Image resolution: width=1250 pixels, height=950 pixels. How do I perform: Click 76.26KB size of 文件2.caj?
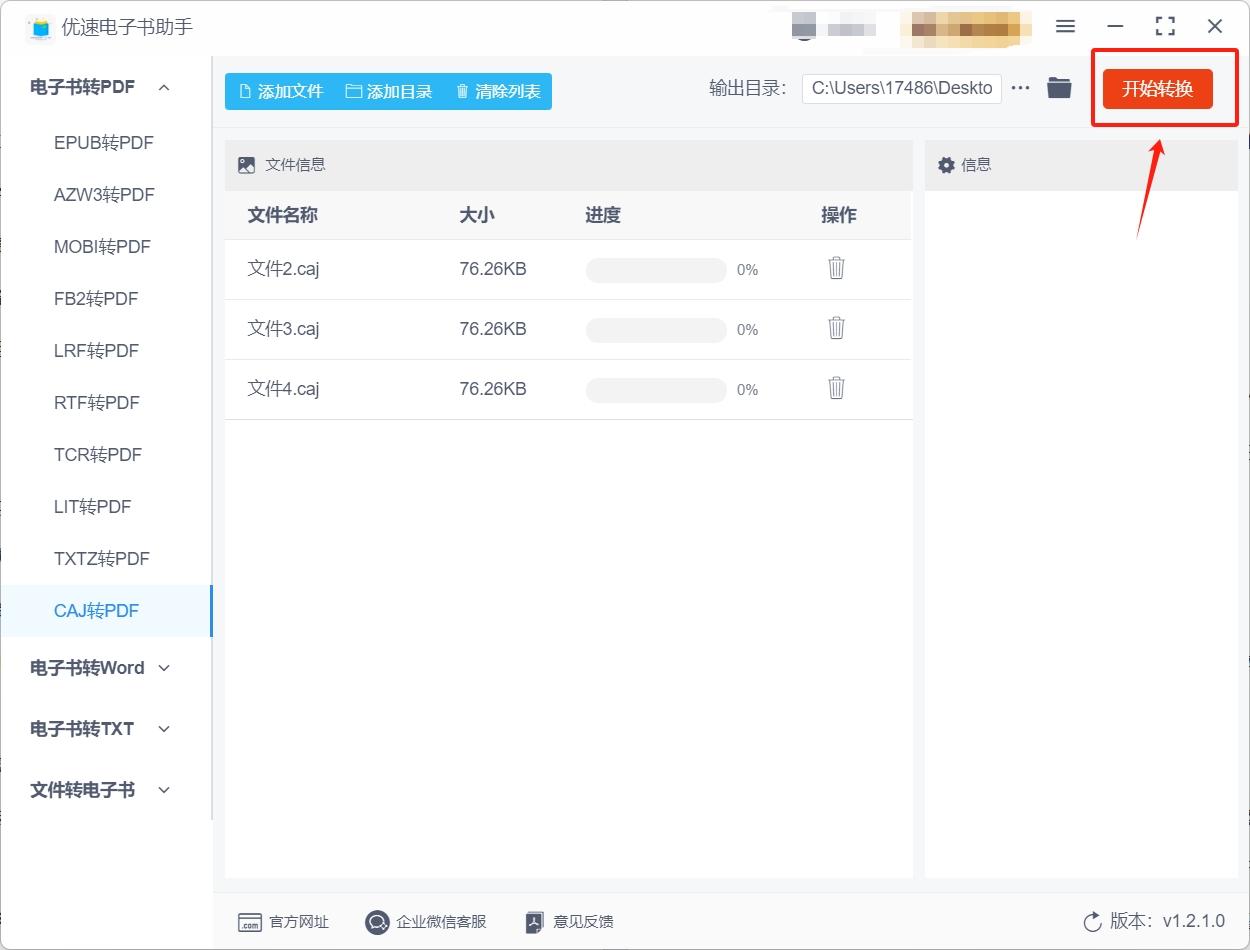click(493, 269)
